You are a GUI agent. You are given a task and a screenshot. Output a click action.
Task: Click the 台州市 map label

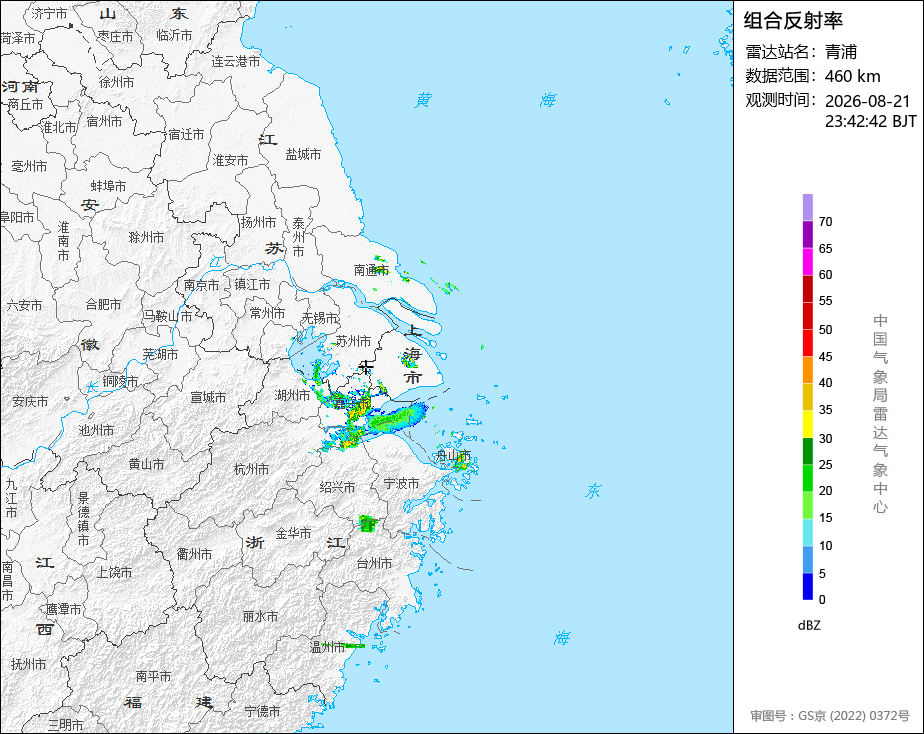374,563
